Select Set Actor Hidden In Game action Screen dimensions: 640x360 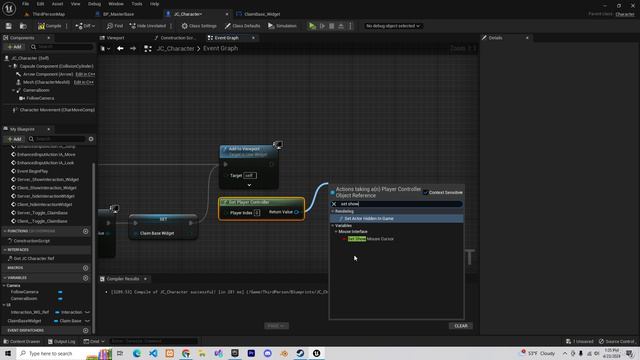(369, 219)
